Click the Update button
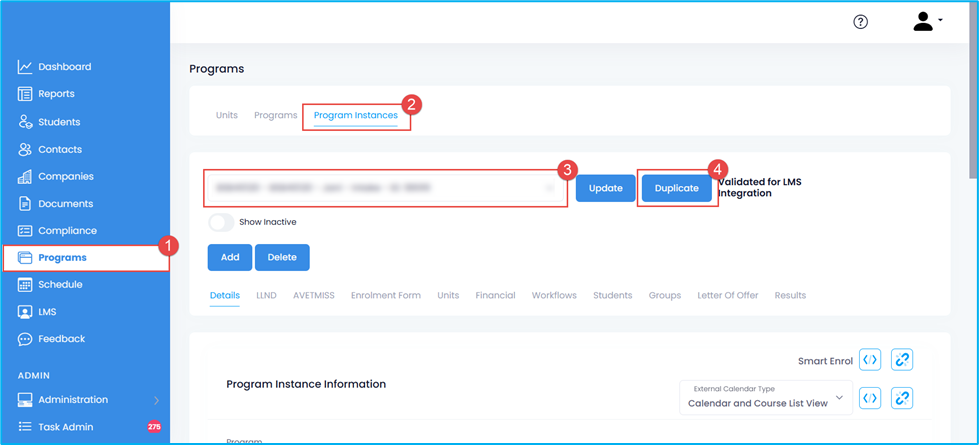The image size is (979, 445). (605, 188)
